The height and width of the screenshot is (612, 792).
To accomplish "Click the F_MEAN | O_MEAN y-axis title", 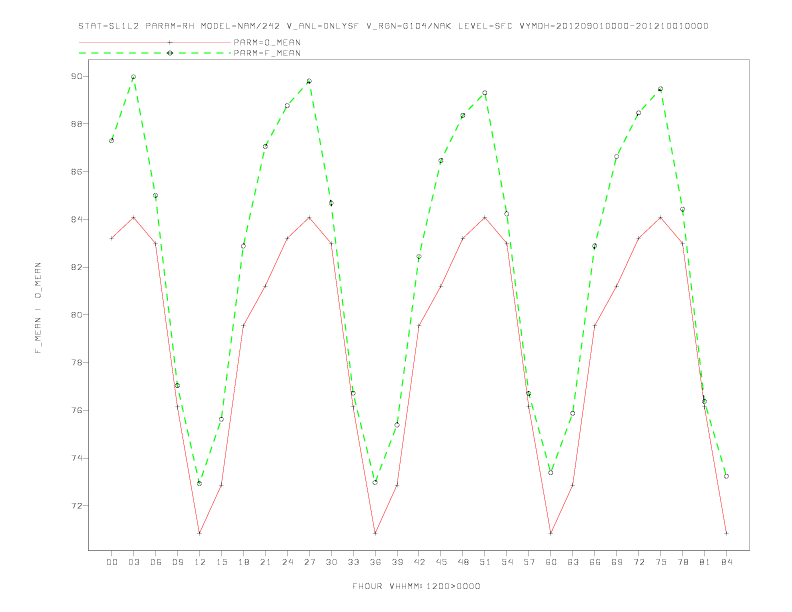I will pyautogui.click(x=38, y=308).
